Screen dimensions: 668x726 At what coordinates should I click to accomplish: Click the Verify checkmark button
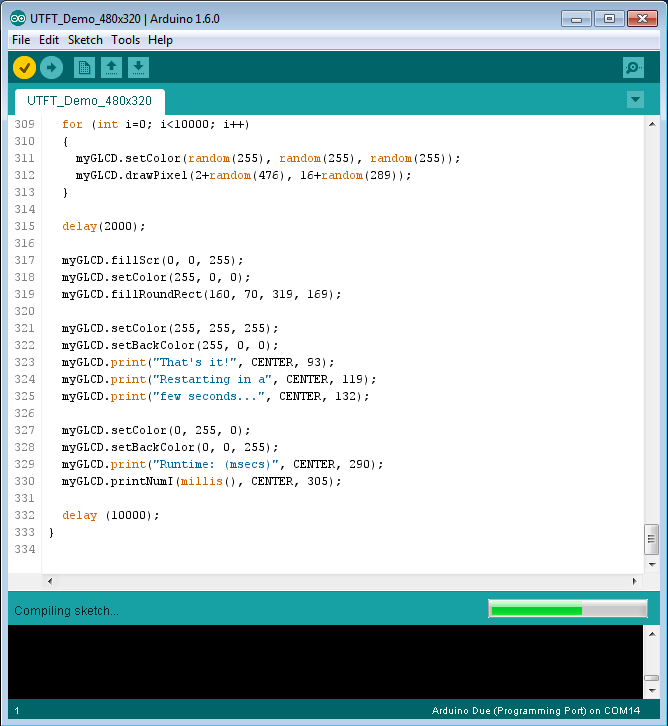(x=25, y=68)
